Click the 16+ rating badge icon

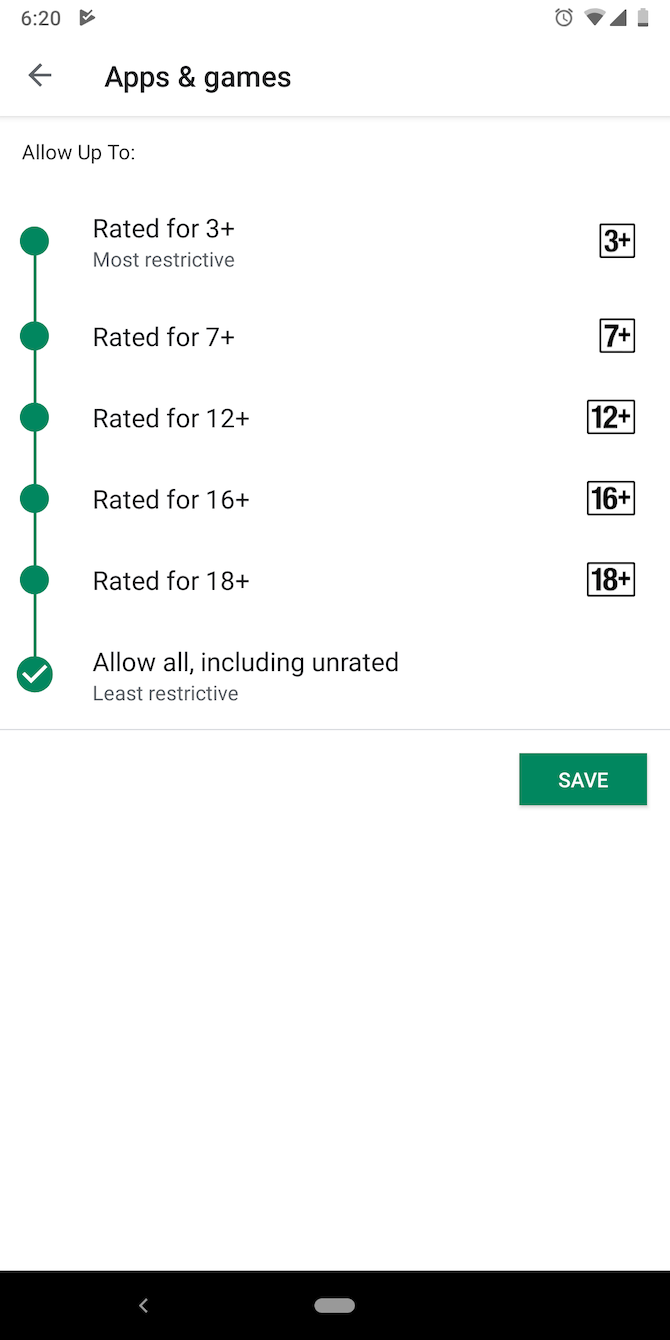click(611, 498)
